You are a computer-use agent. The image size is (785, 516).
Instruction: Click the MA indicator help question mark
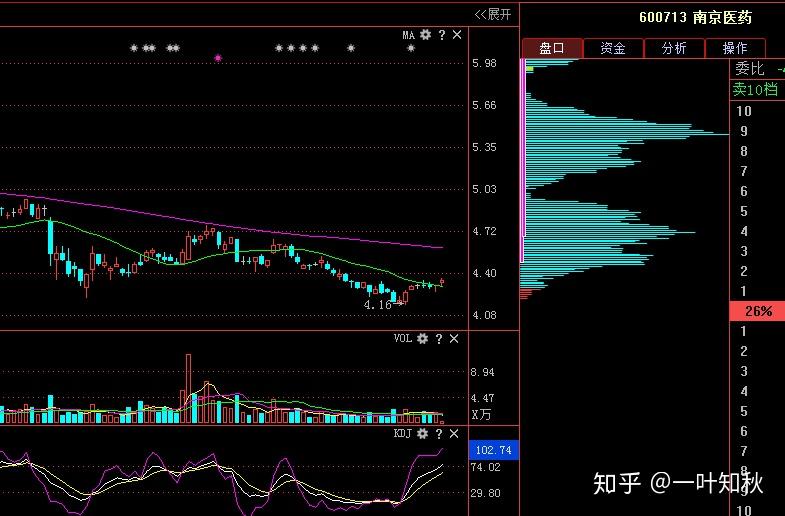tap(442, 35)
